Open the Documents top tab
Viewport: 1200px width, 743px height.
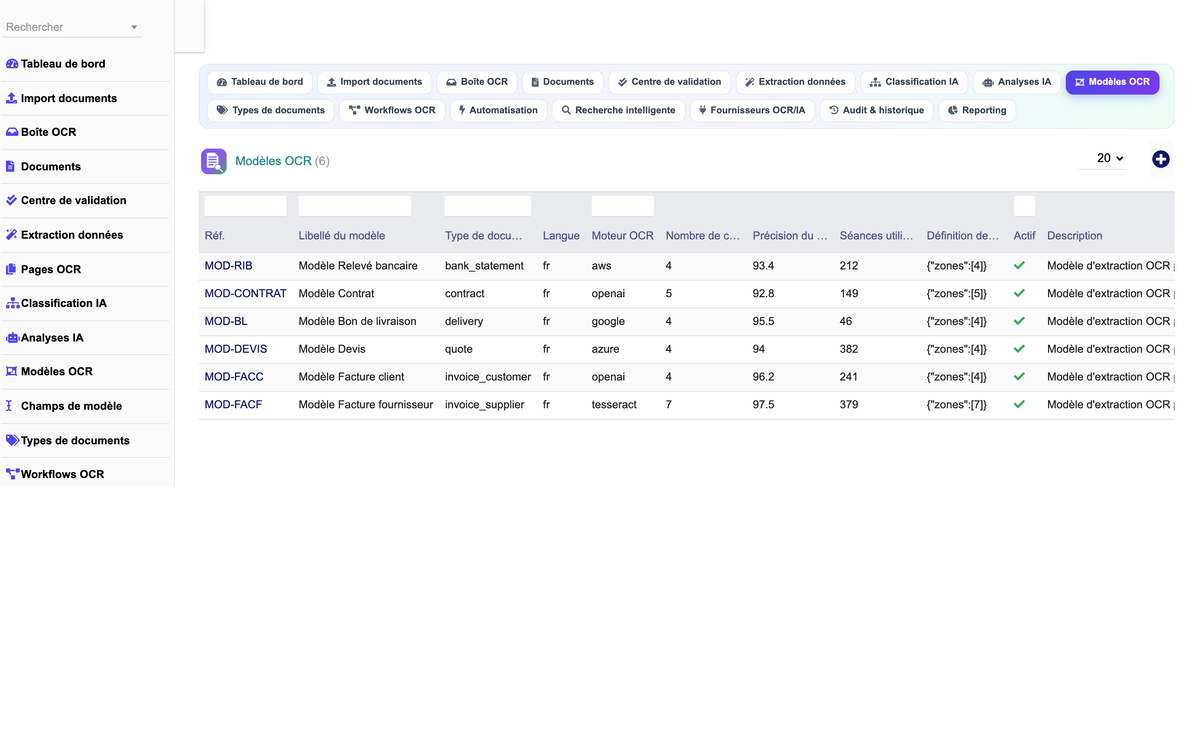point(563,82)
